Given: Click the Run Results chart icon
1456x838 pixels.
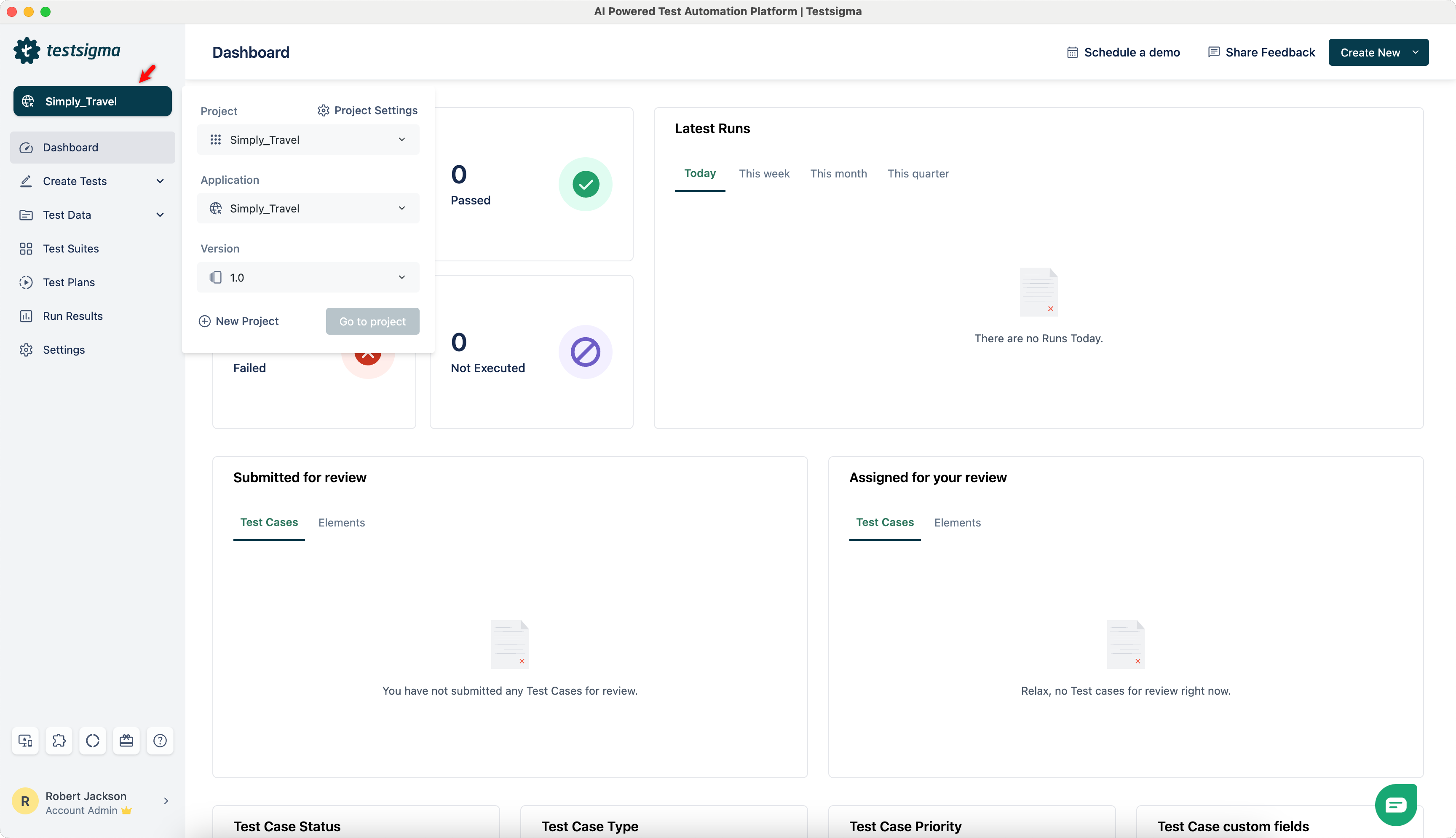Looking at the screenshot, I should click(x=26, y=316).
